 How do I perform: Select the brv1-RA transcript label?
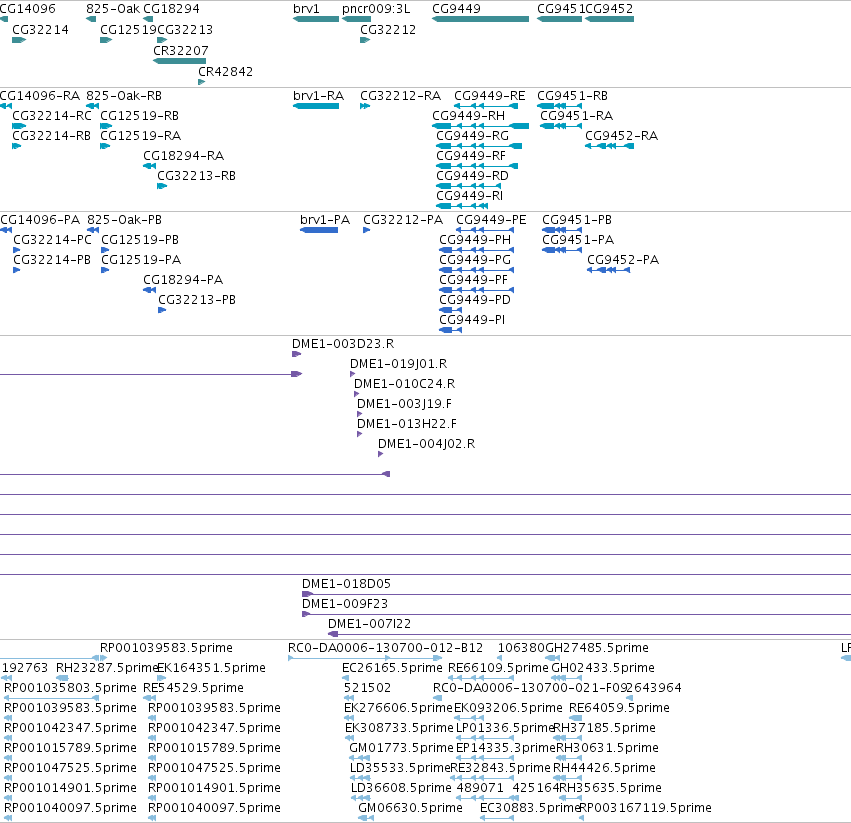click(319, 96)
